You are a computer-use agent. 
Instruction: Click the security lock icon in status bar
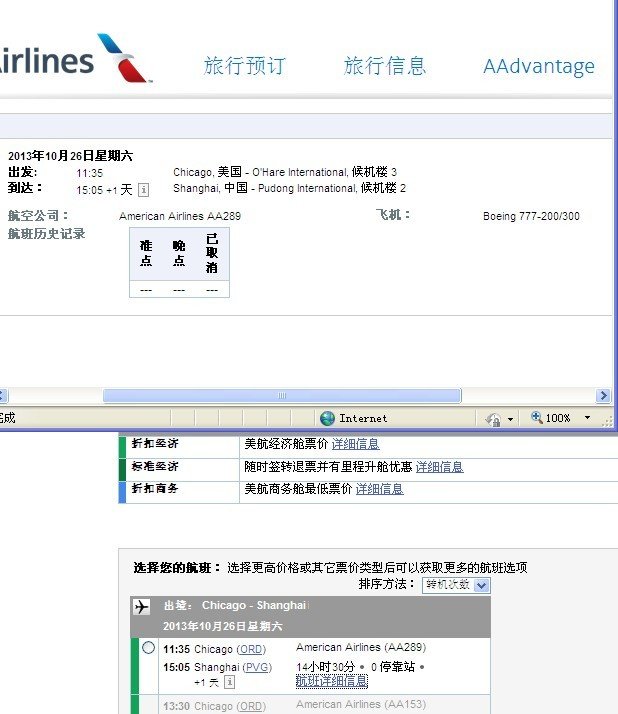493,418
